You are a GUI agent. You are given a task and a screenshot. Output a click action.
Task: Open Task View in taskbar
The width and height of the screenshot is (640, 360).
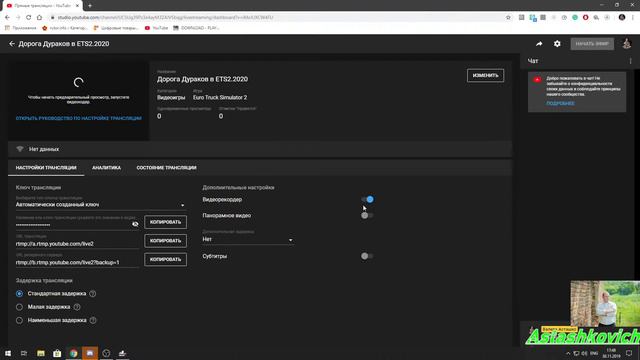pos(24,353)
